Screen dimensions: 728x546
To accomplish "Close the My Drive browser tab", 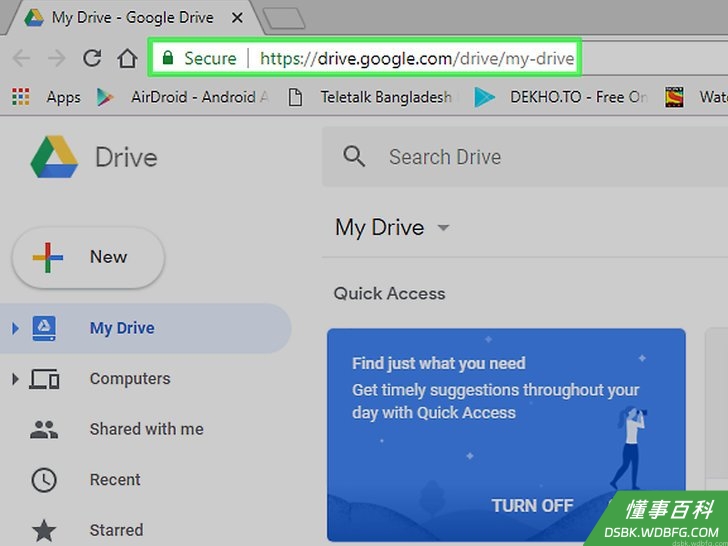I will (237, 18).
